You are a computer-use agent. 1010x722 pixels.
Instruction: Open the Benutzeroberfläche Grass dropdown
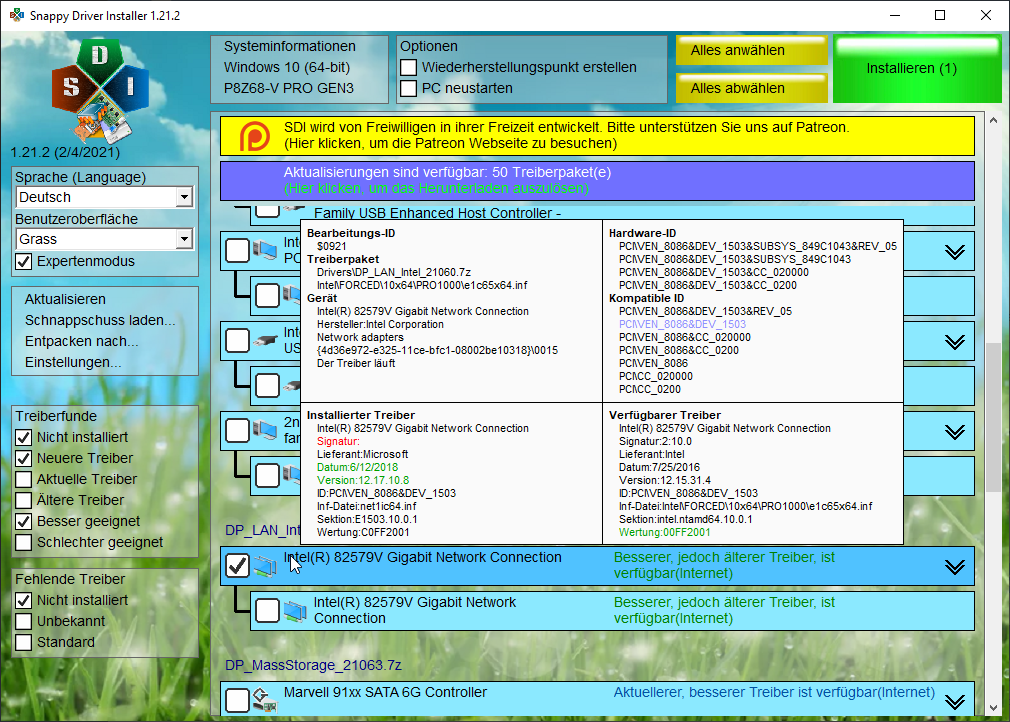coord(184,239)
